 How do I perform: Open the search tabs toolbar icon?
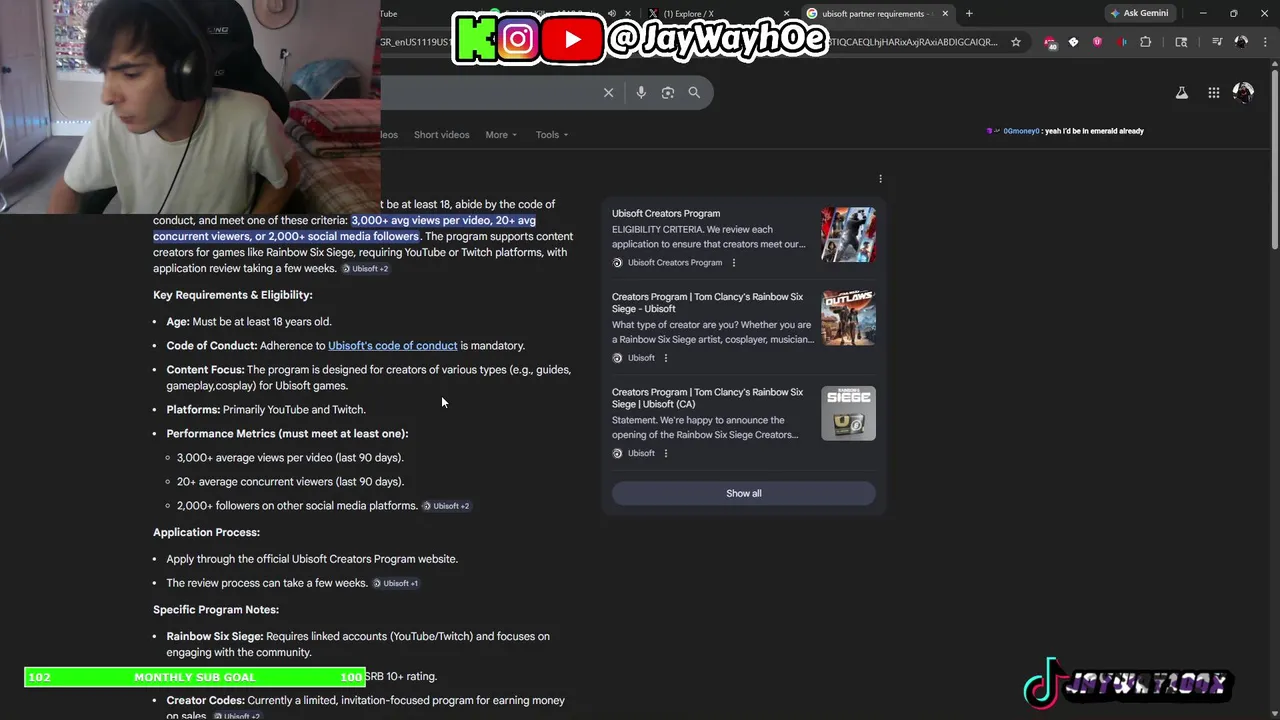pyautogui.click(x=1181, y=42)
